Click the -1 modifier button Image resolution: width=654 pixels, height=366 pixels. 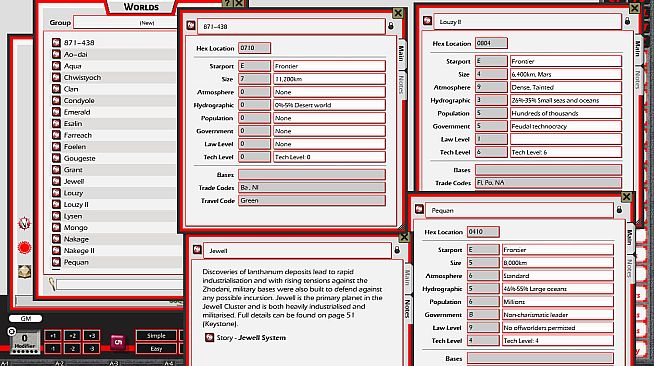[x=53, y=348]
